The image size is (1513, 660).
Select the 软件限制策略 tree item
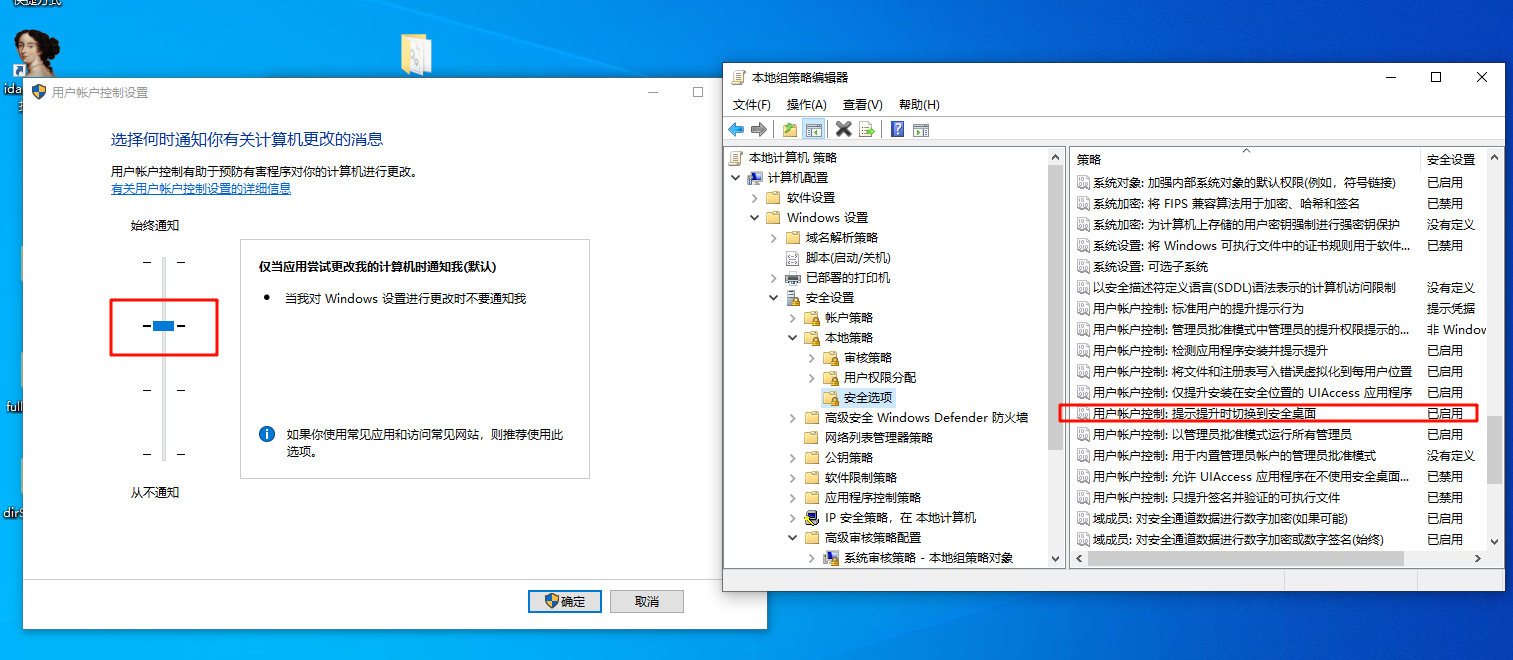(x=860, y=478)
